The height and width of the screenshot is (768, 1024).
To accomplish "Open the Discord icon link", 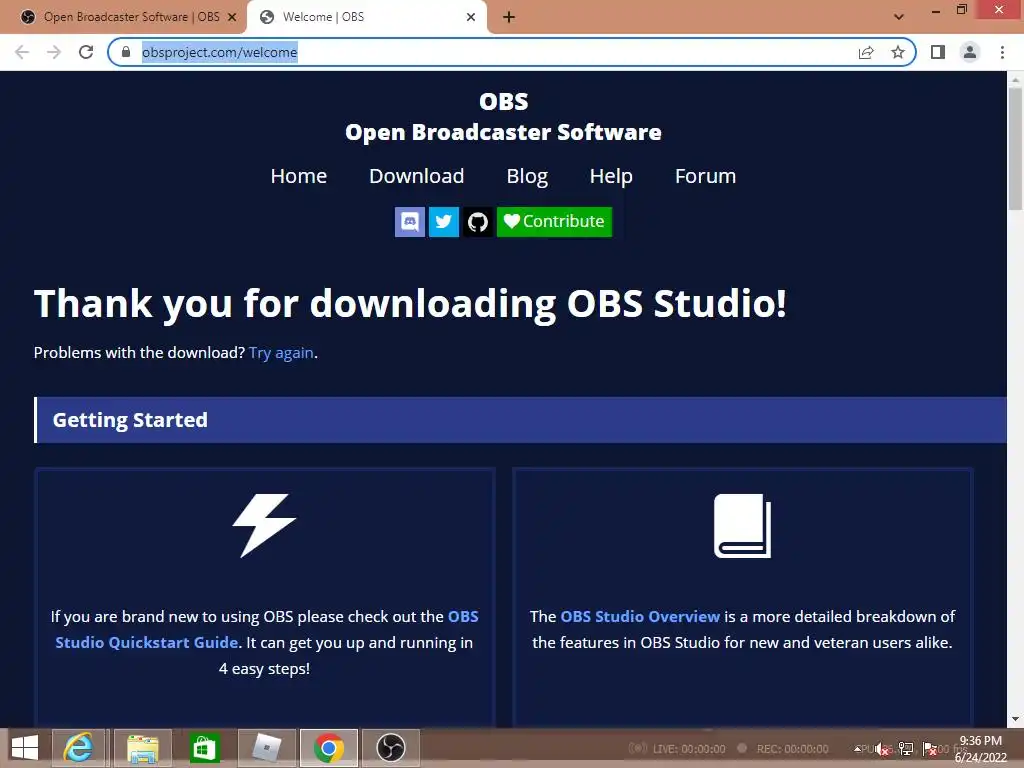I will coord(409,221).
